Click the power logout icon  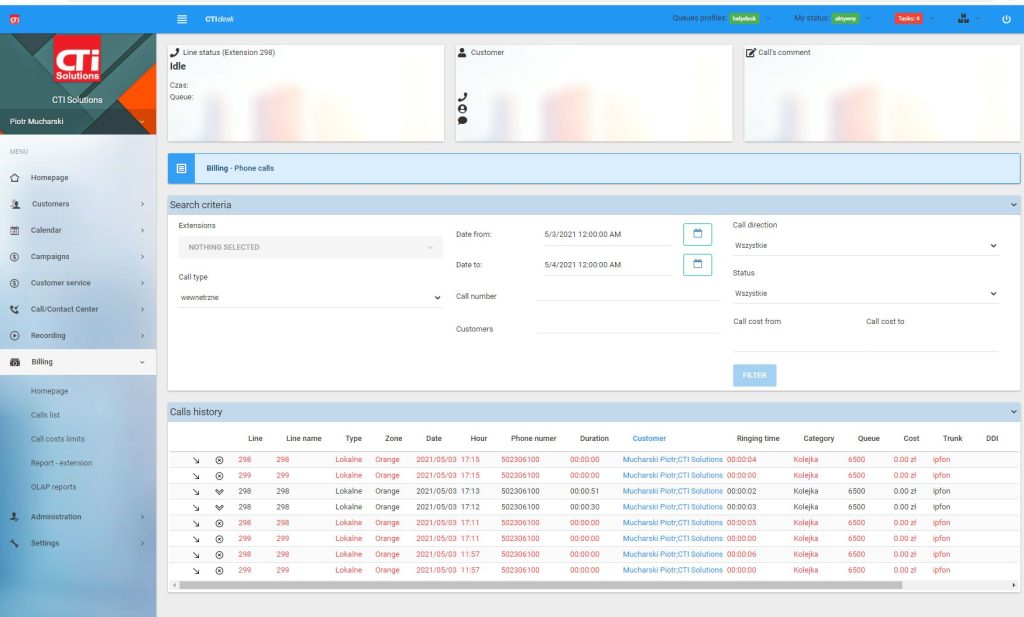[x=1006, y=18]
